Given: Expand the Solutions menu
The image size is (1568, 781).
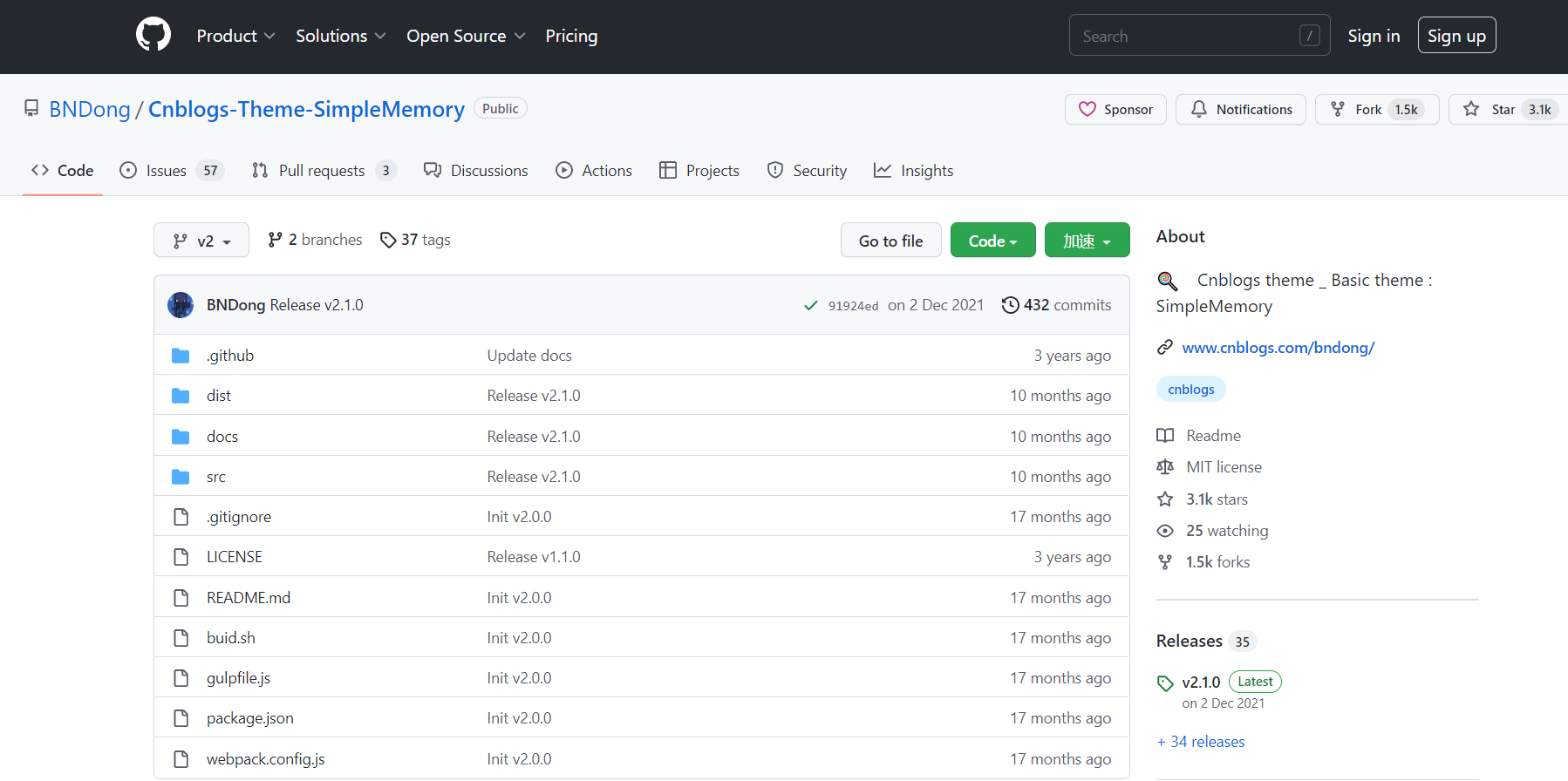Looking at the screenshot, I should point(340,36).
